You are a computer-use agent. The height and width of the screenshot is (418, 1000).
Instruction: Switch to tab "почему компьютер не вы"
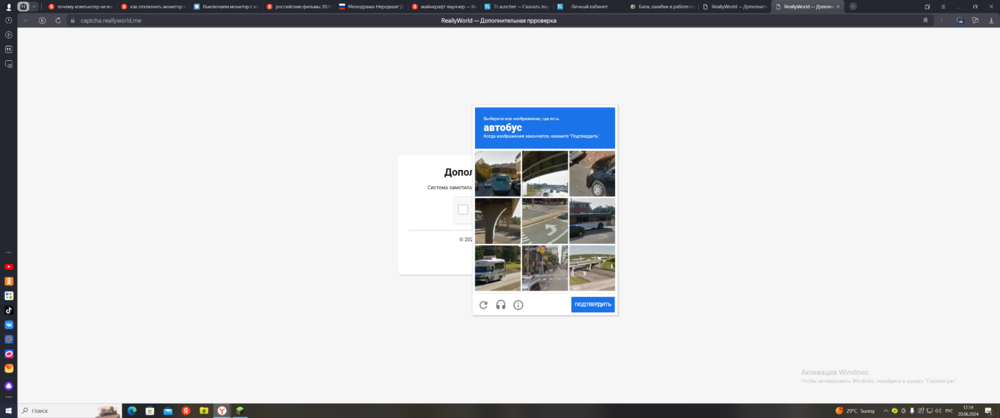[80, 6]
